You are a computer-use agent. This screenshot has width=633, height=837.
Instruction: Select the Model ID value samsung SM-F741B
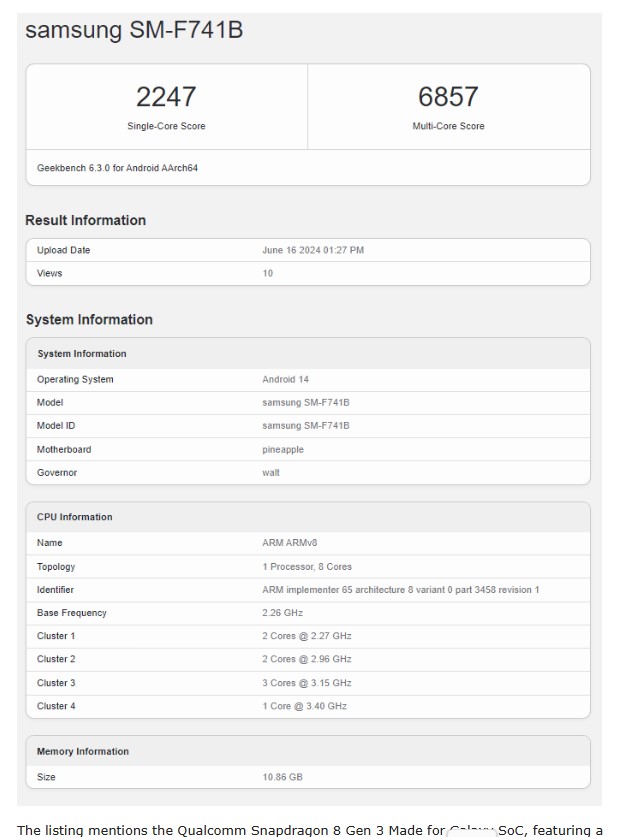tap(306, 425)
